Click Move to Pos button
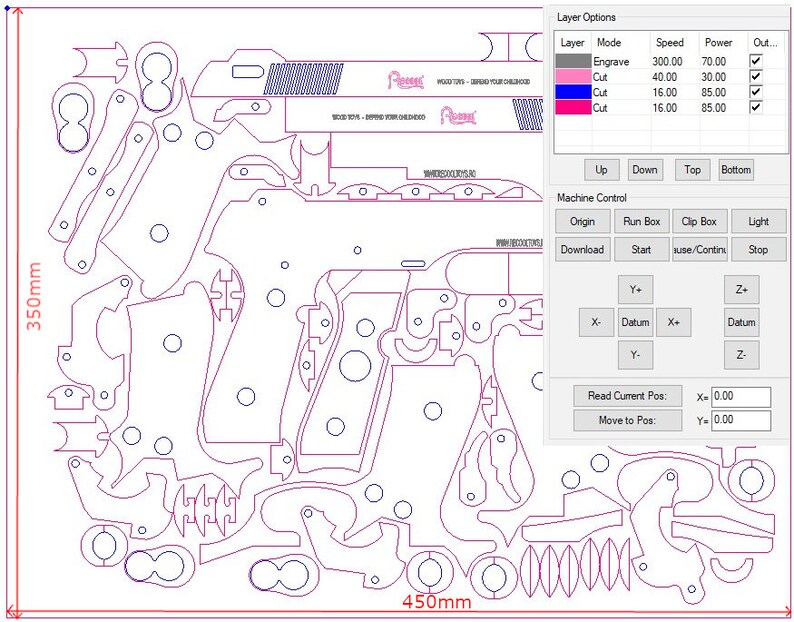 coord(628,420)
